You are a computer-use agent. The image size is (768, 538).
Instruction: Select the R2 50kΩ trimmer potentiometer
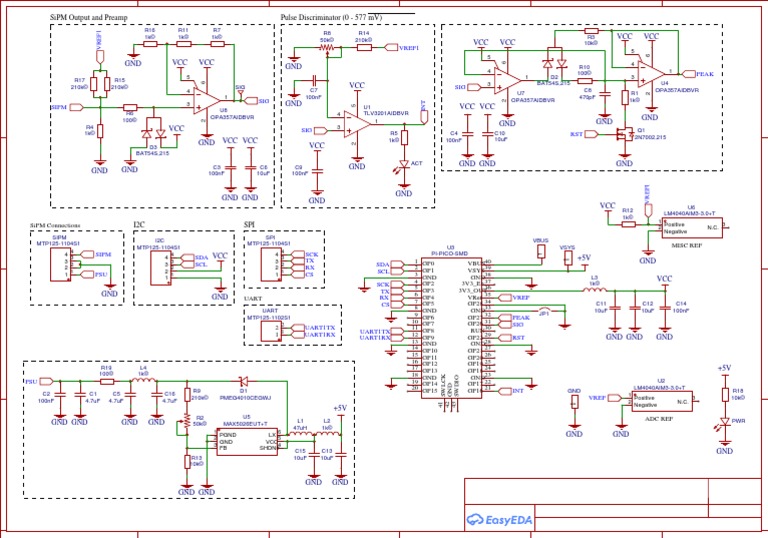(x=186, y=421)
